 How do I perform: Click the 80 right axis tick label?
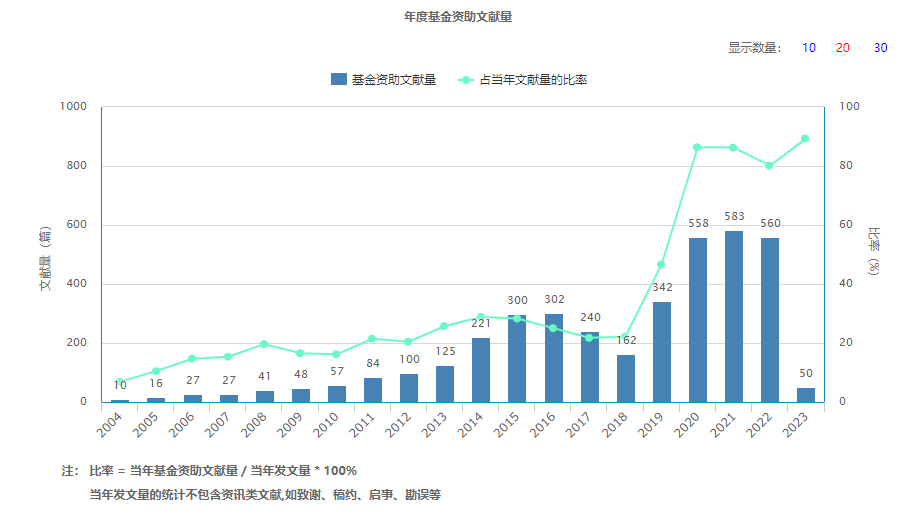(846, 165)
